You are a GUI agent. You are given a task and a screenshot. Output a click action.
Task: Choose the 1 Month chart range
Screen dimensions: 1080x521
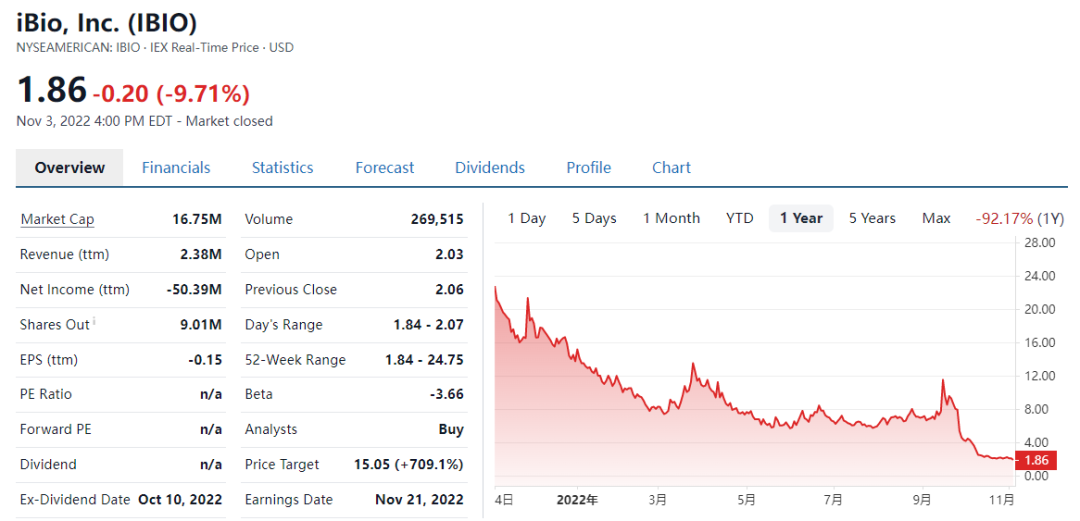[672, 218]
